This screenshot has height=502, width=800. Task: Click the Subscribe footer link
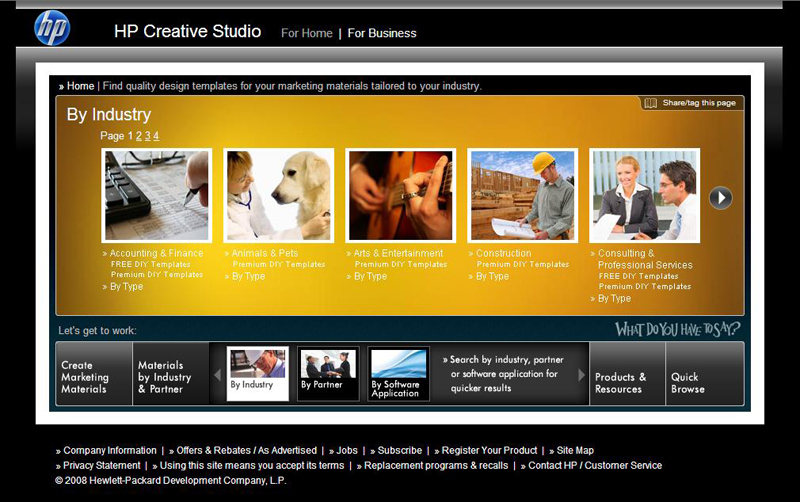(399, 450)
